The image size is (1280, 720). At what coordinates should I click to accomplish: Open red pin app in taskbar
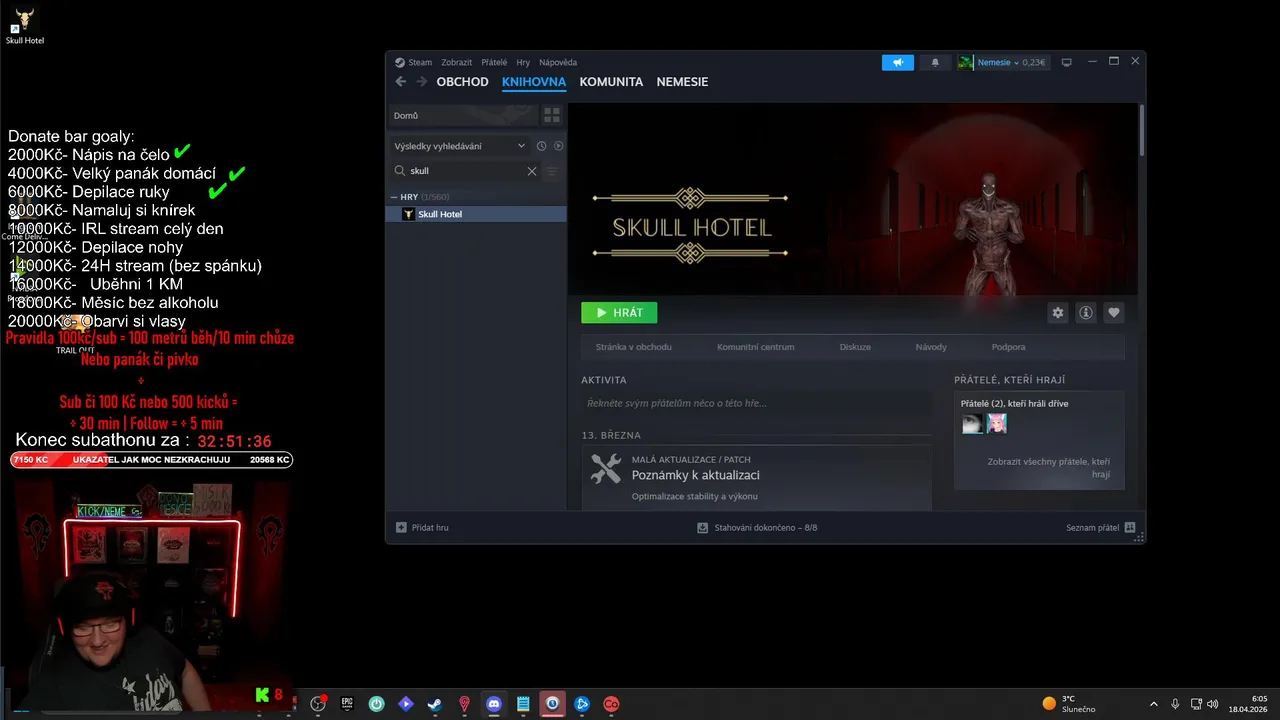464,704
